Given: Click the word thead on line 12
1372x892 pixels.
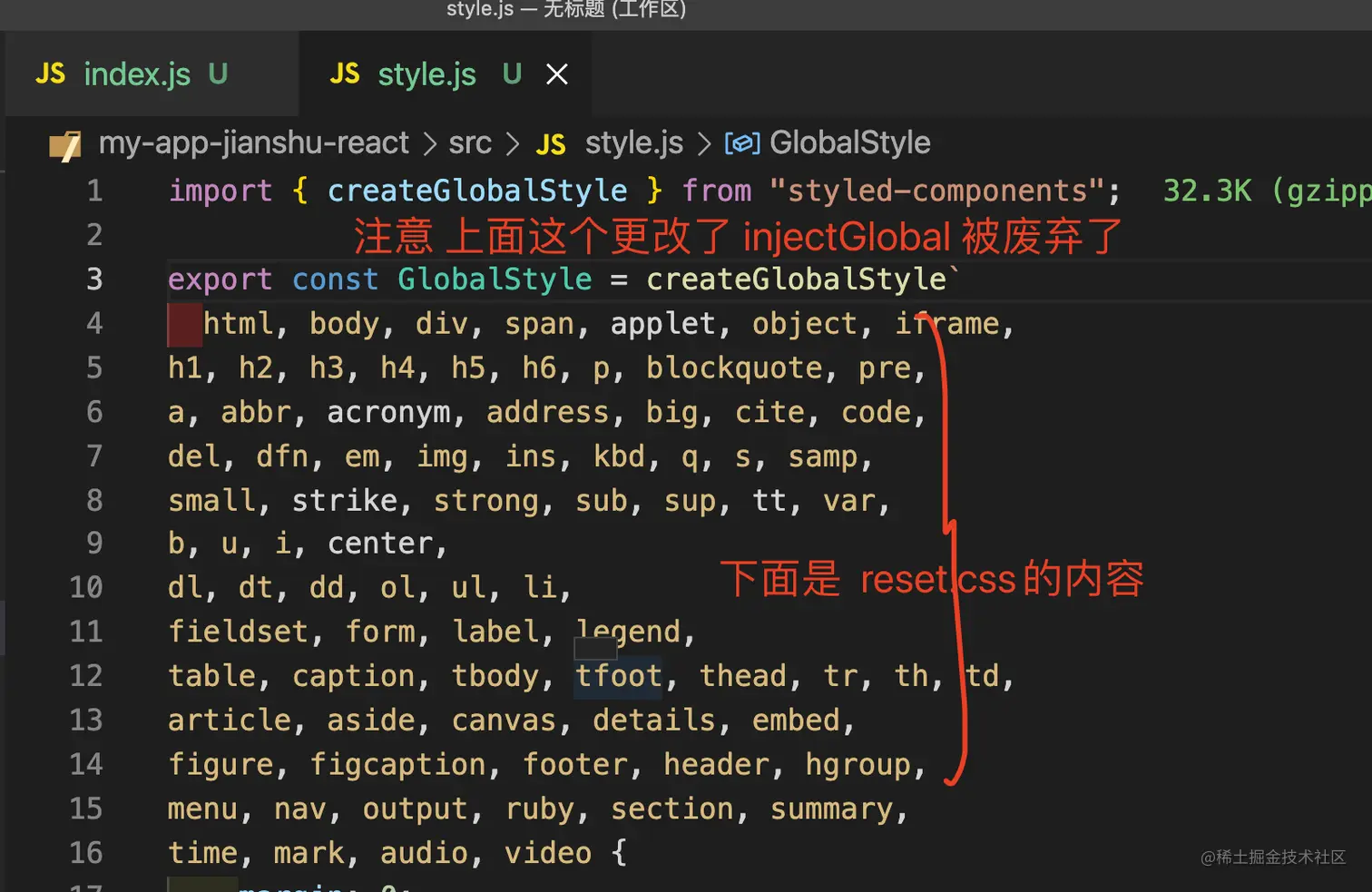Looking at the screenshot, I should 743,676.
